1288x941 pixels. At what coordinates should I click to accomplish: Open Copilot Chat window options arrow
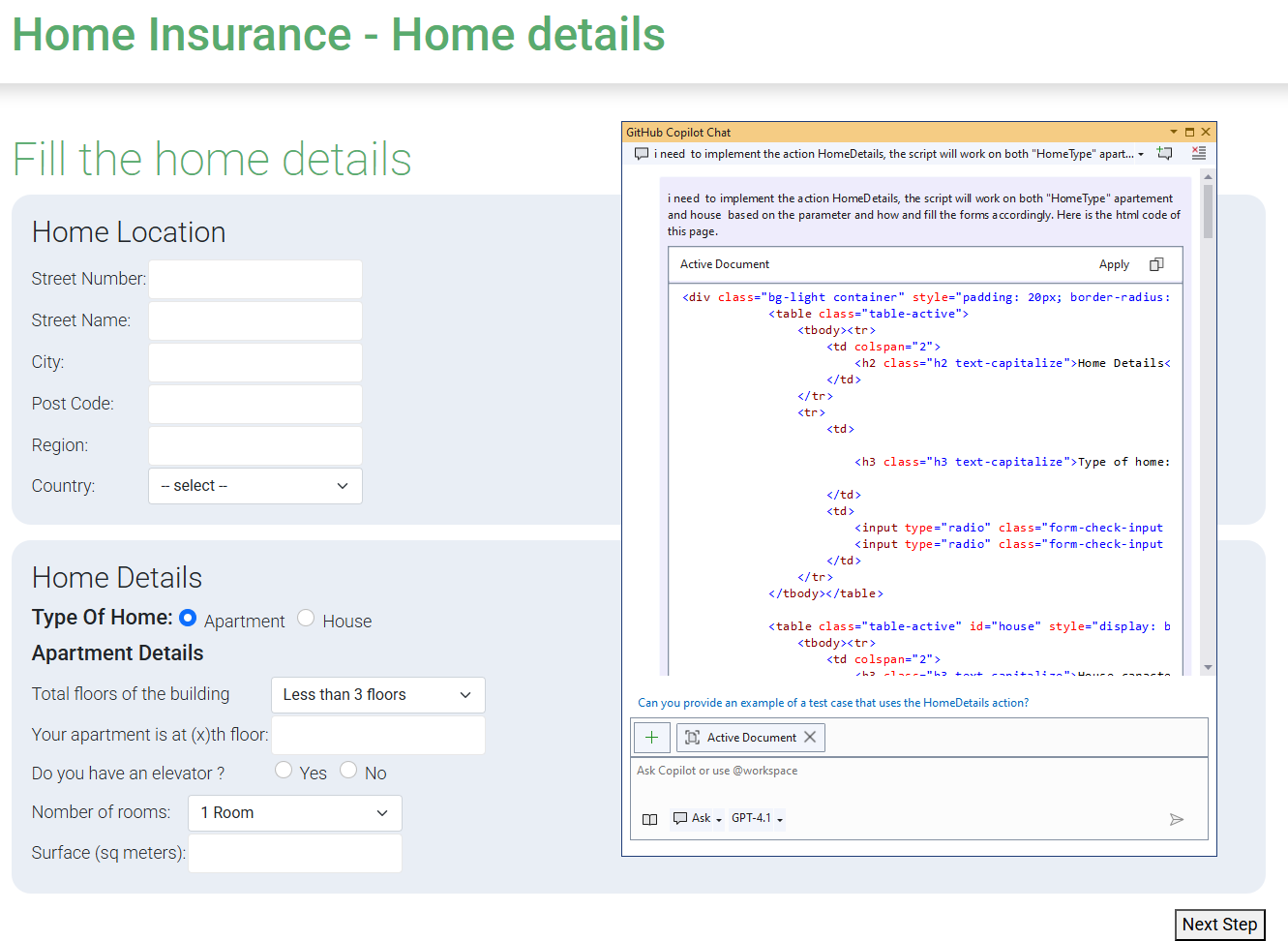1174,133
